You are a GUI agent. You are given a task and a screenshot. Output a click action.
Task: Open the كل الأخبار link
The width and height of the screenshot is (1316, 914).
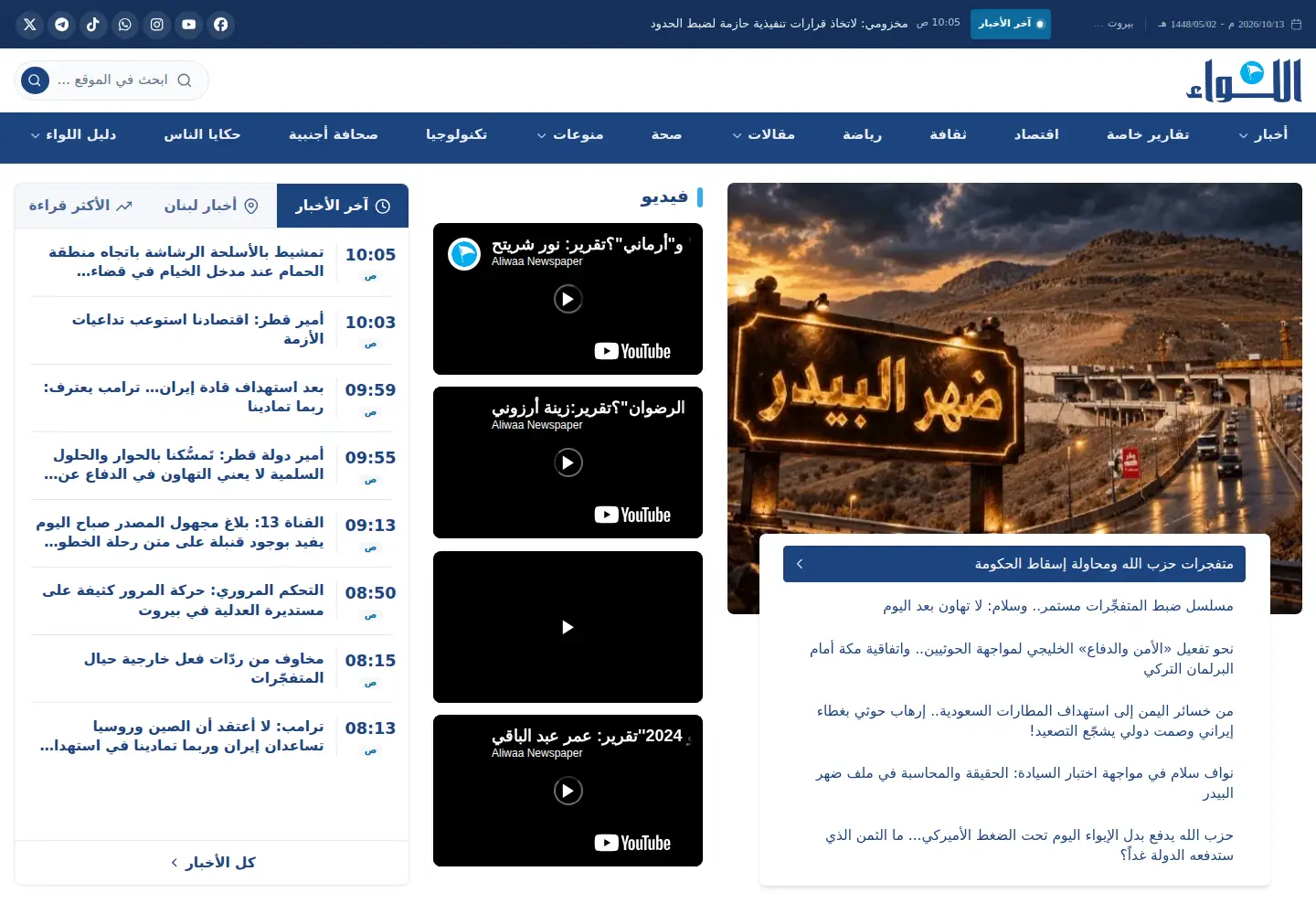[213, 863]
